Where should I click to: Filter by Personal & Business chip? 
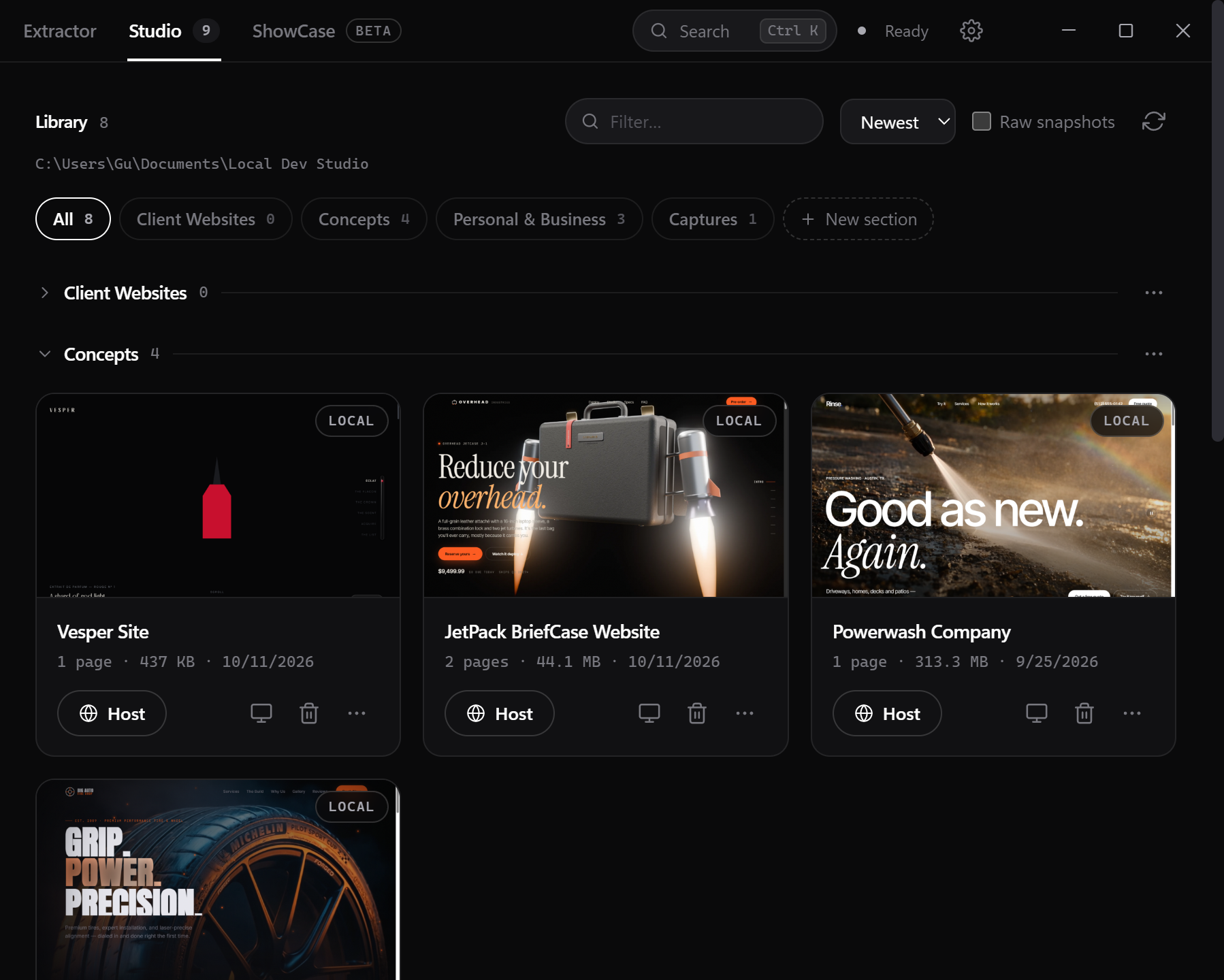539,219
